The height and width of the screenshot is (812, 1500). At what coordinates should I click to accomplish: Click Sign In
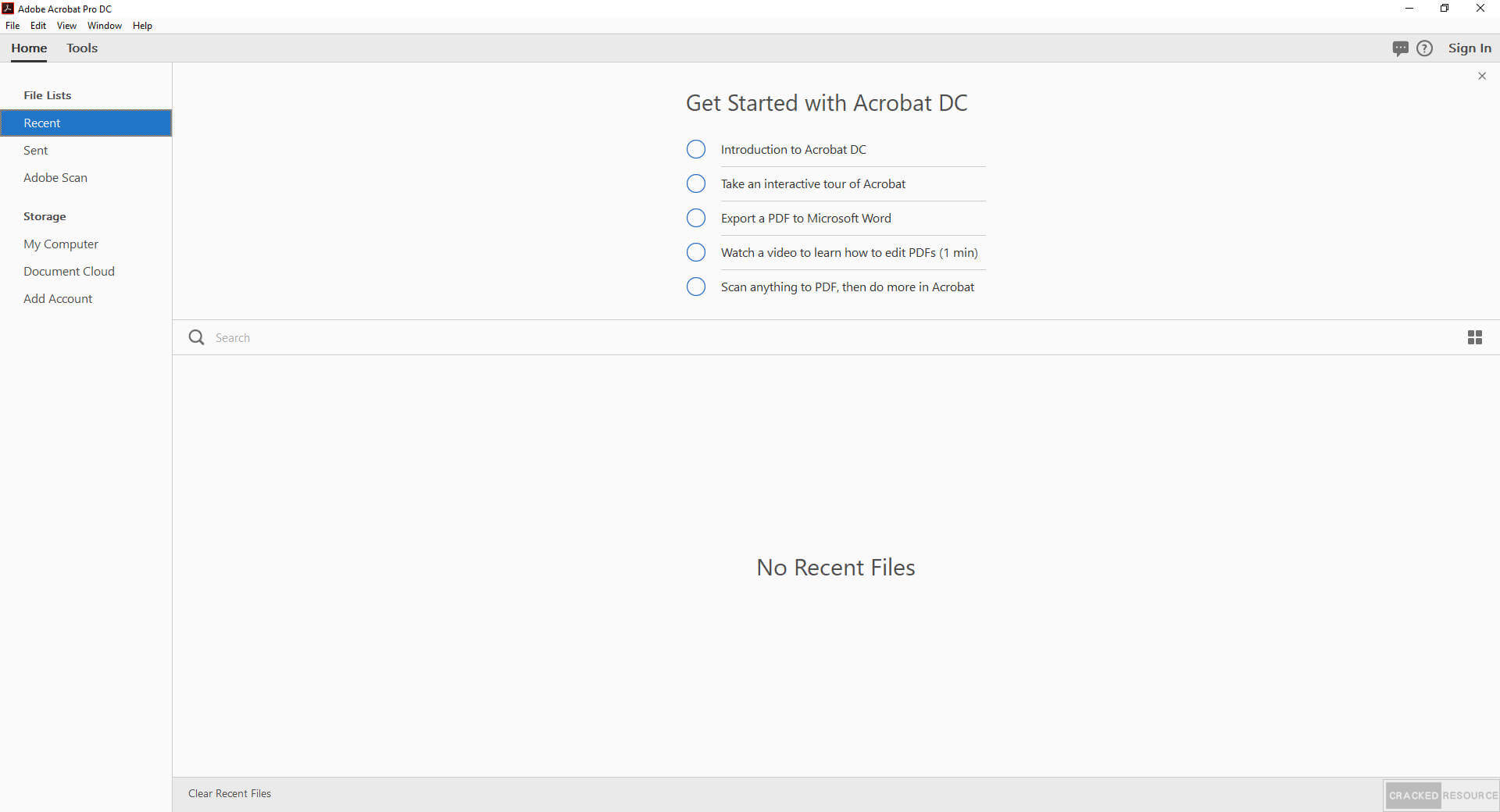tap(1470, 48)
